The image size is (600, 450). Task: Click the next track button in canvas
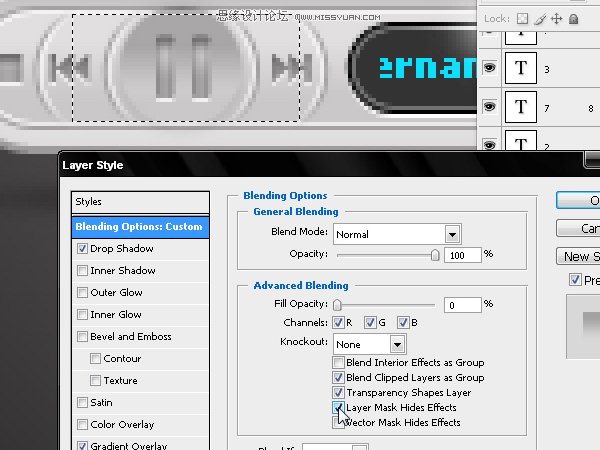[x=292, y=68]
